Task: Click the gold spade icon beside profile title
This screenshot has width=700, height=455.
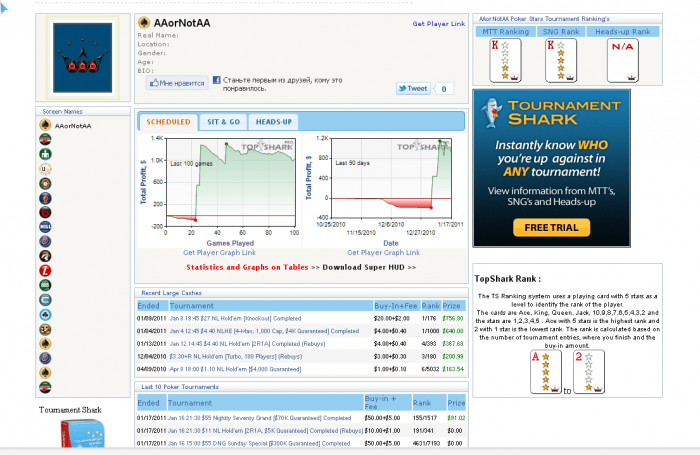Action: tap(144, 23)
